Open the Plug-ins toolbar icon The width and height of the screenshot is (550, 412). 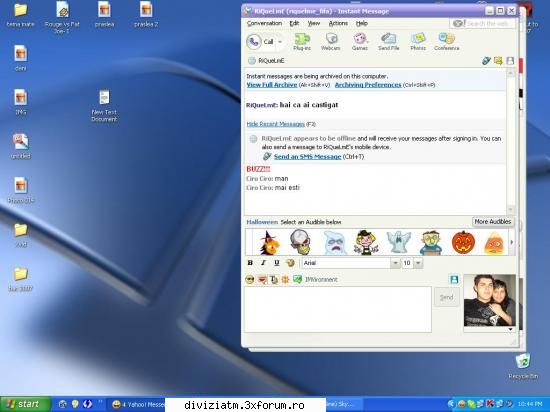(x=302, y=42)
